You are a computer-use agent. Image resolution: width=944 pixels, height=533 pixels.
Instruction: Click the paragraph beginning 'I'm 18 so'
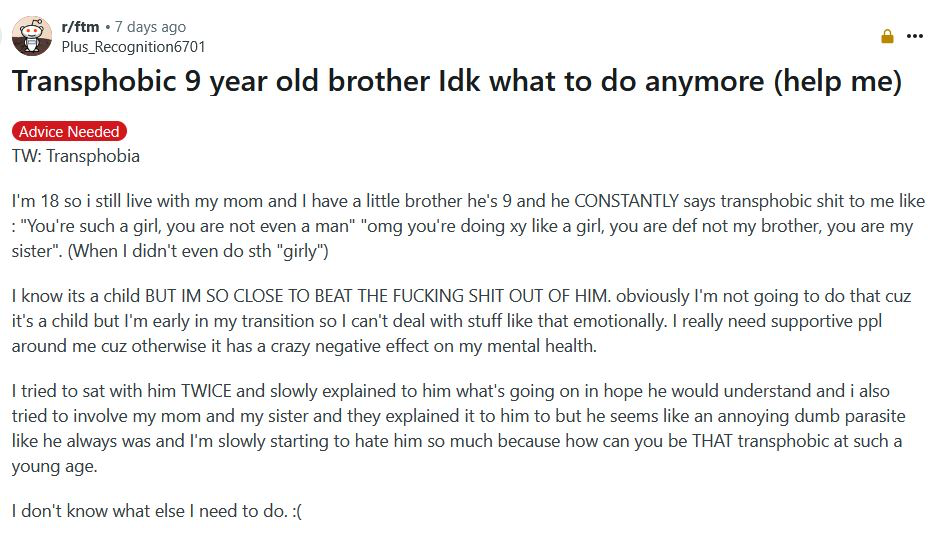click(x=468, y=226)
